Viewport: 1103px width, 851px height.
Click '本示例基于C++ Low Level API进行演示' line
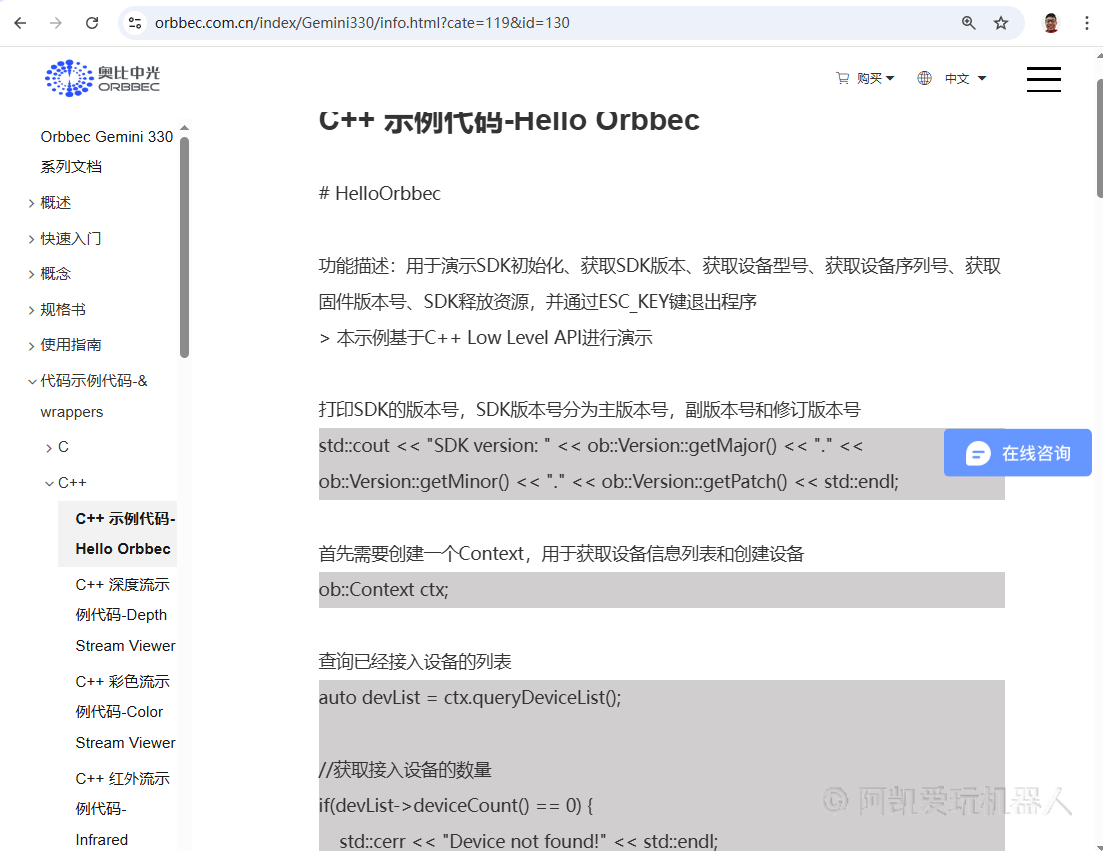click(x=486, y=338)
